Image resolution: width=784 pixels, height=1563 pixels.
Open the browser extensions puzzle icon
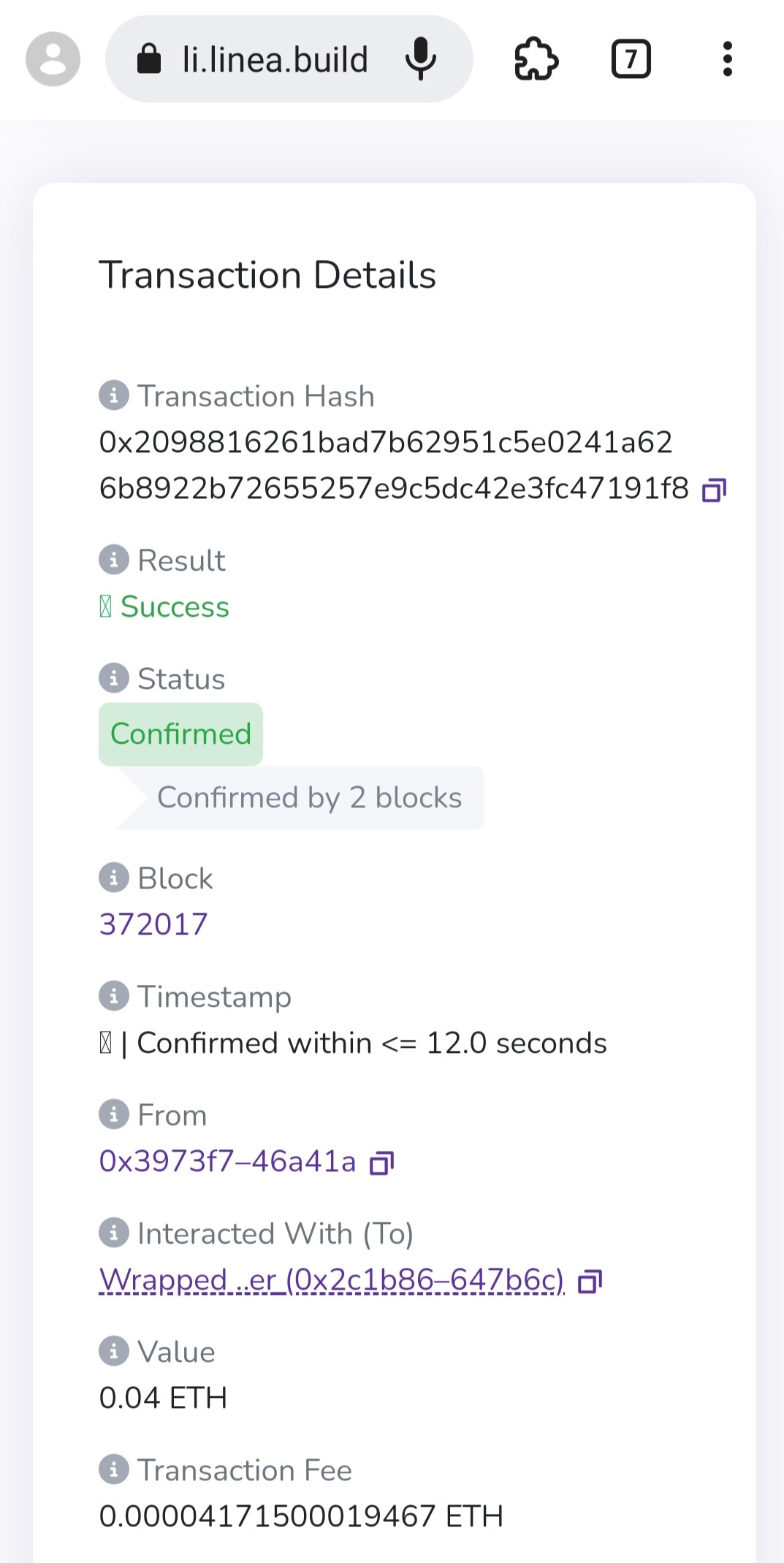[x=536, y=59]
